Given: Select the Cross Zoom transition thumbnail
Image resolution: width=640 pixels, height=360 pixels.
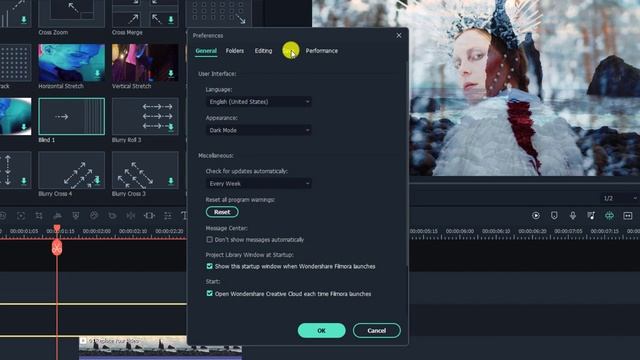Looking at the screenshot, I should 71,13.
